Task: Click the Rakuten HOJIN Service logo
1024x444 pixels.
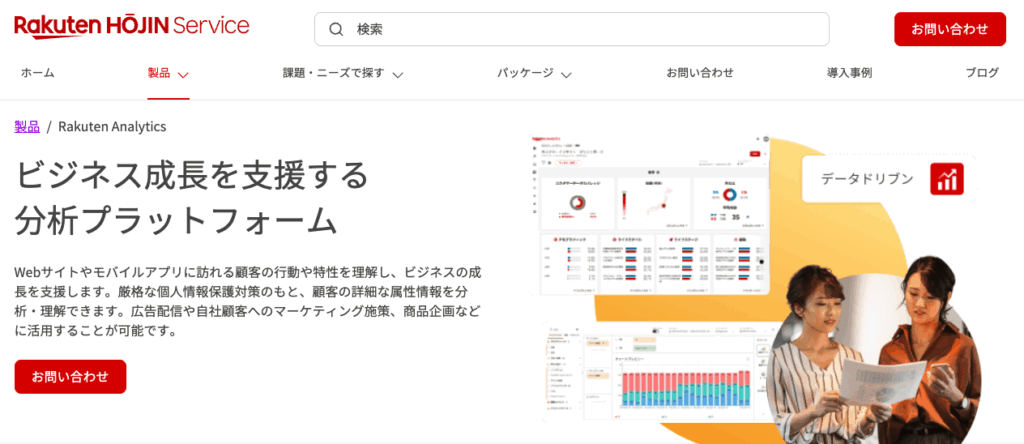Action: pos(132,27)
